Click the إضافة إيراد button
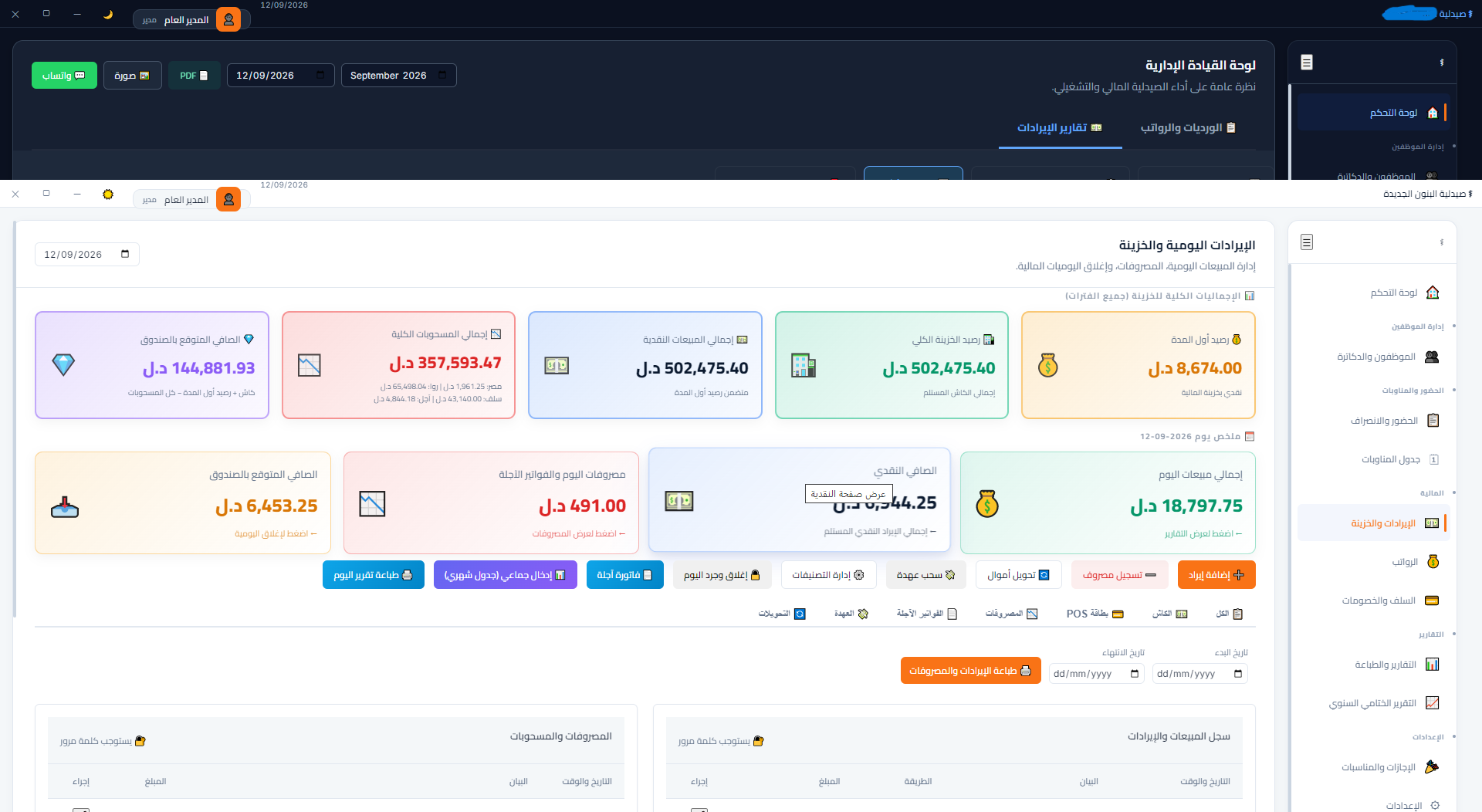 pyautogui.click(x=1216, y=575)
